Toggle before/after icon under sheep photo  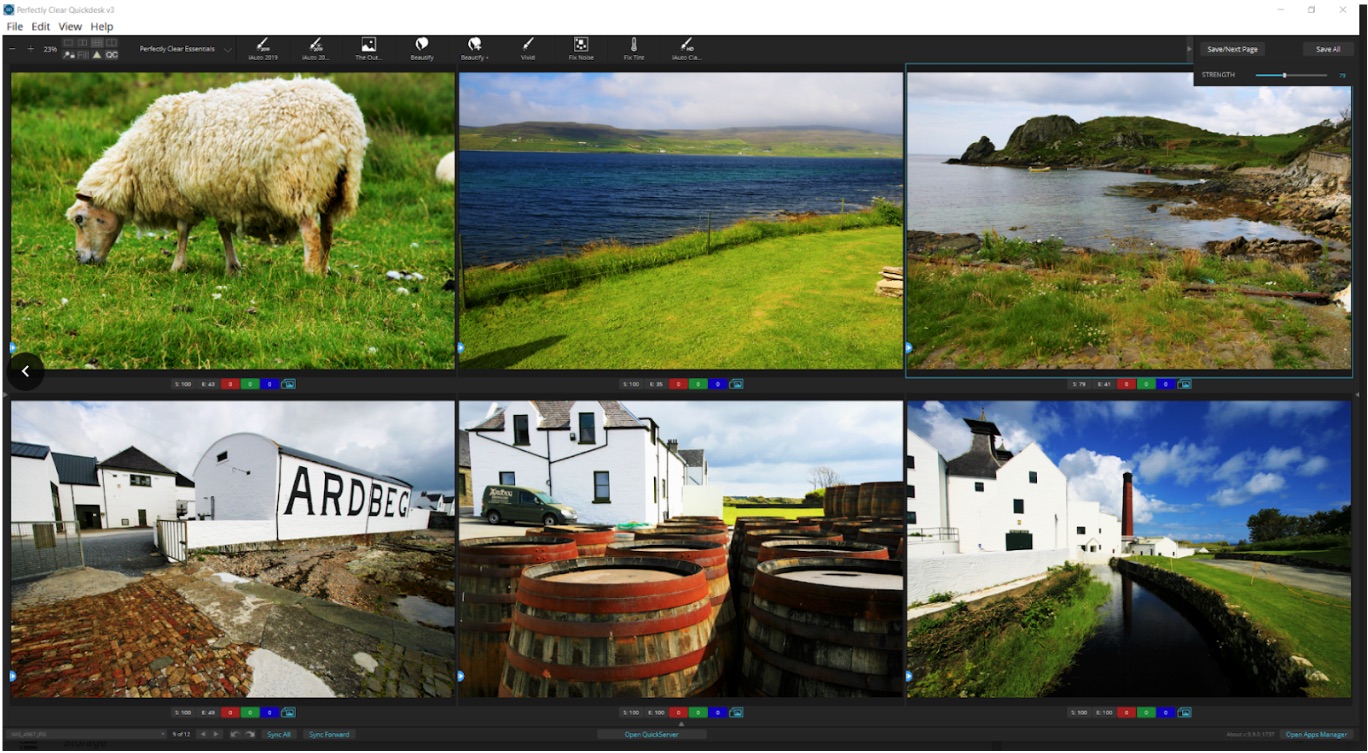(288, 384)
